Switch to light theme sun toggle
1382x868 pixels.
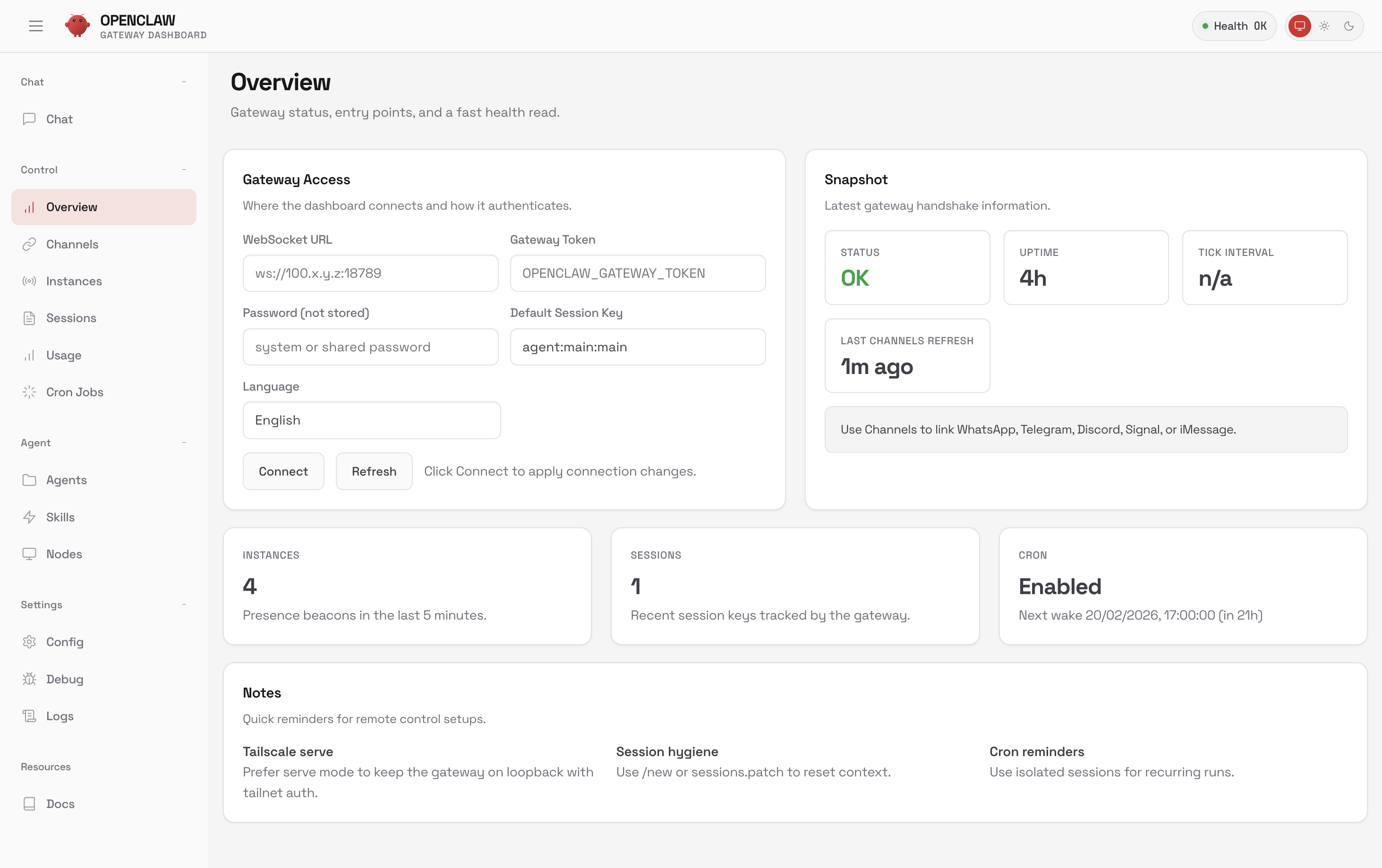pyautogui.click(x=1324, y=26)
